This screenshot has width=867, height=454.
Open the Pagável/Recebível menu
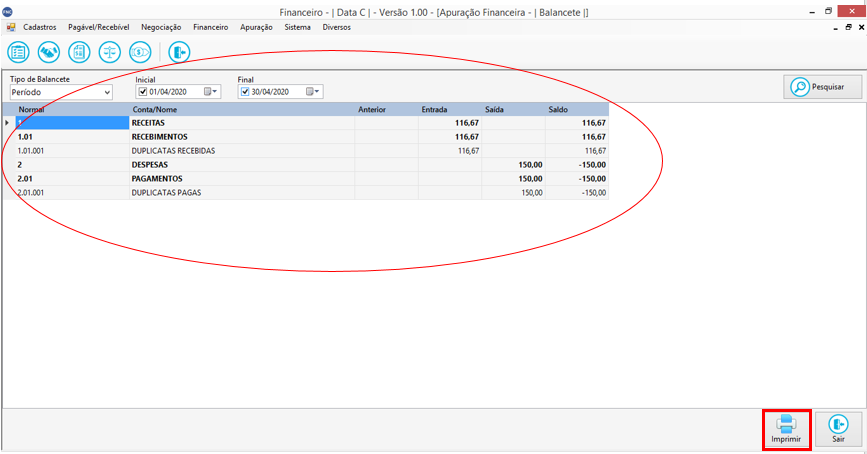(98, 27)
